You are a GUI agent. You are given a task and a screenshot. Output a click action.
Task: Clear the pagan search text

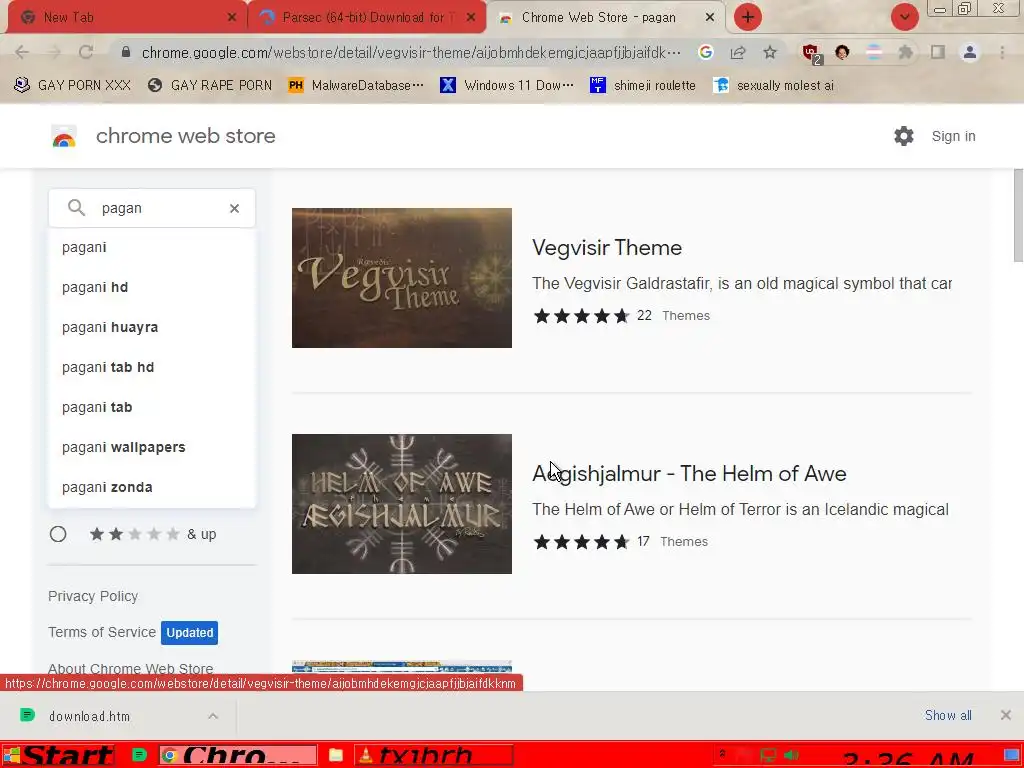pos(234,208)
